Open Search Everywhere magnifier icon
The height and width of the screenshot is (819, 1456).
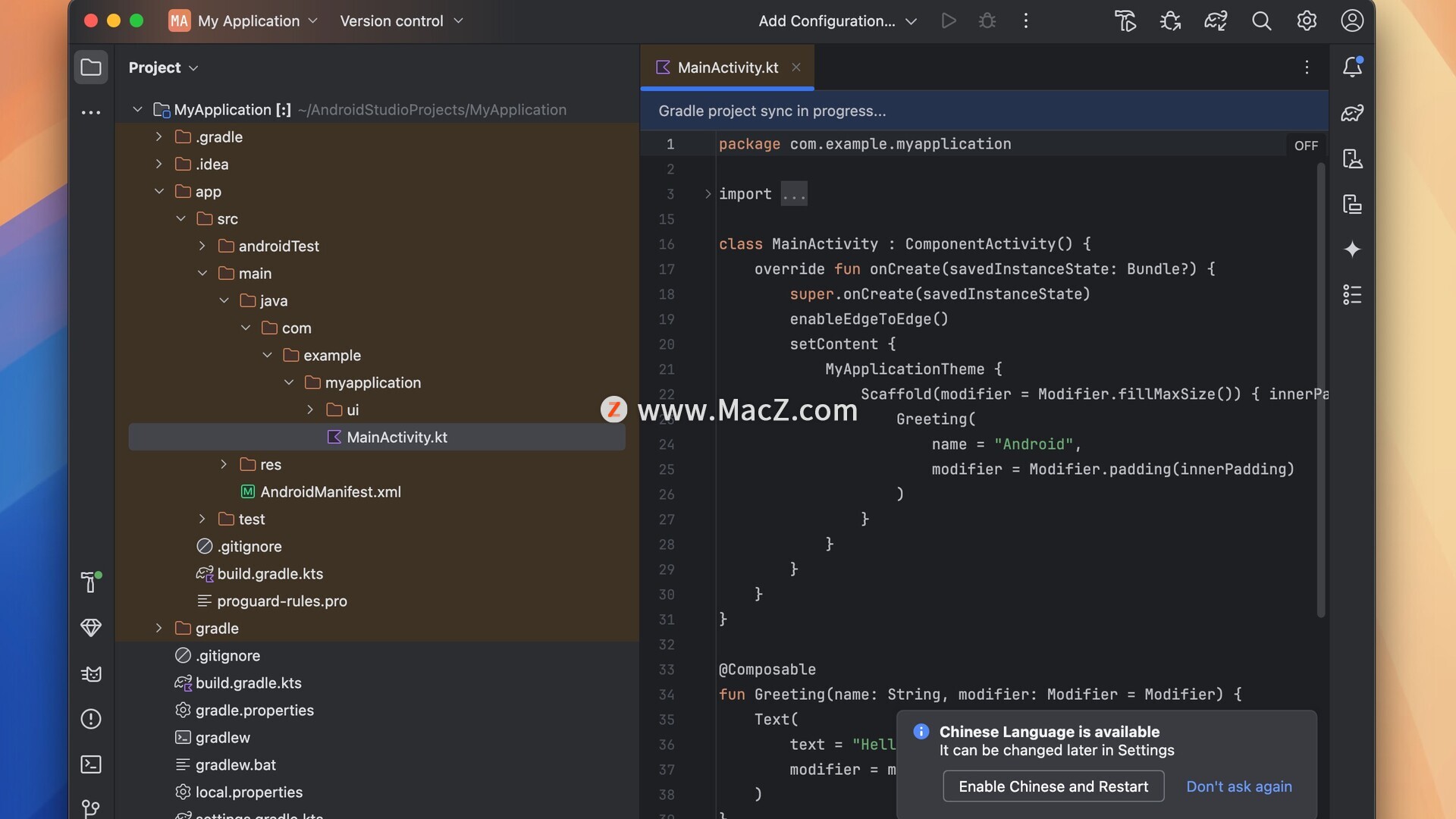coord(1261,20)
